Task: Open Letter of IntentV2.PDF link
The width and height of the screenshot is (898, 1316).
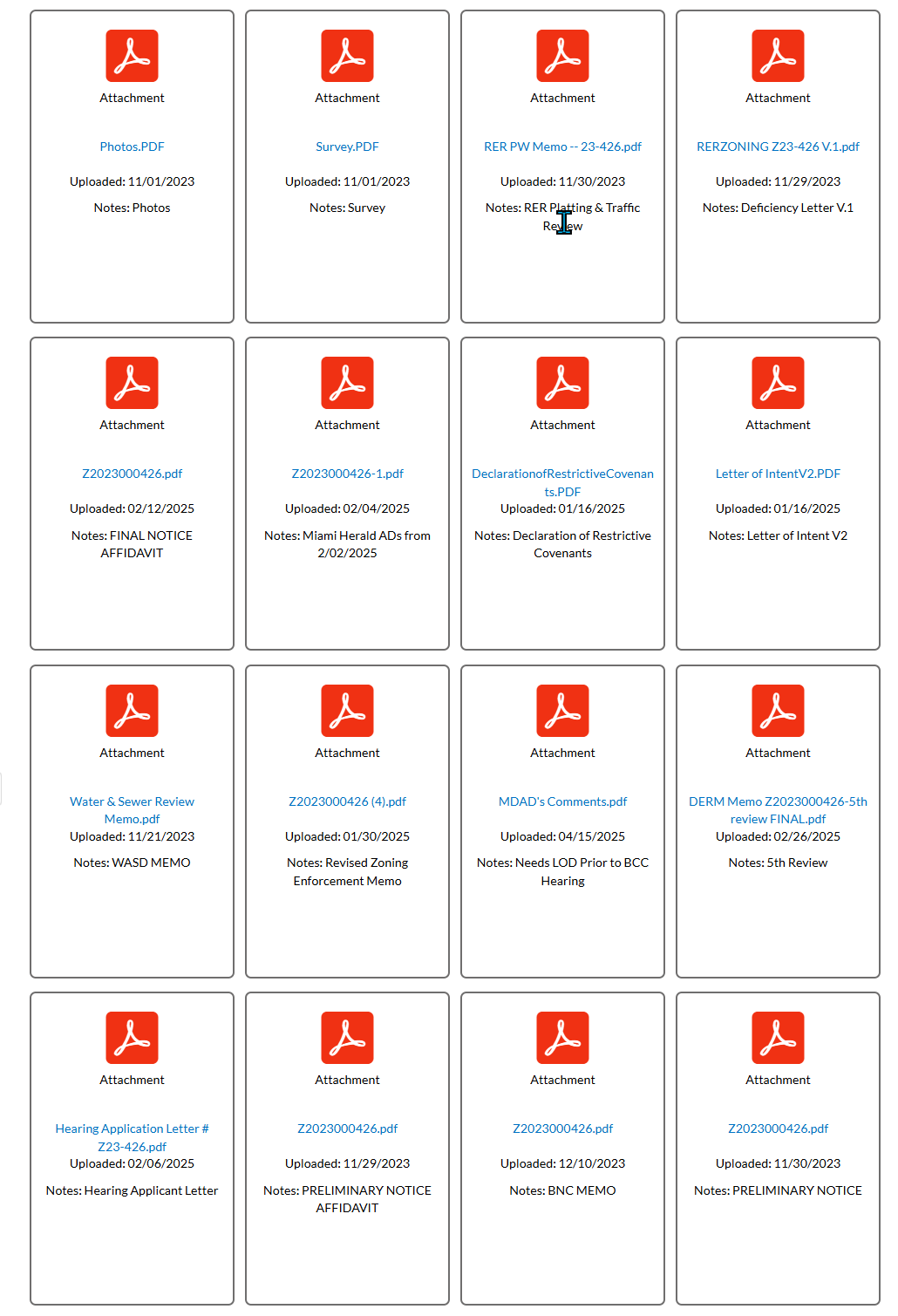Action: pyautogui.click(x=778, y=474)
